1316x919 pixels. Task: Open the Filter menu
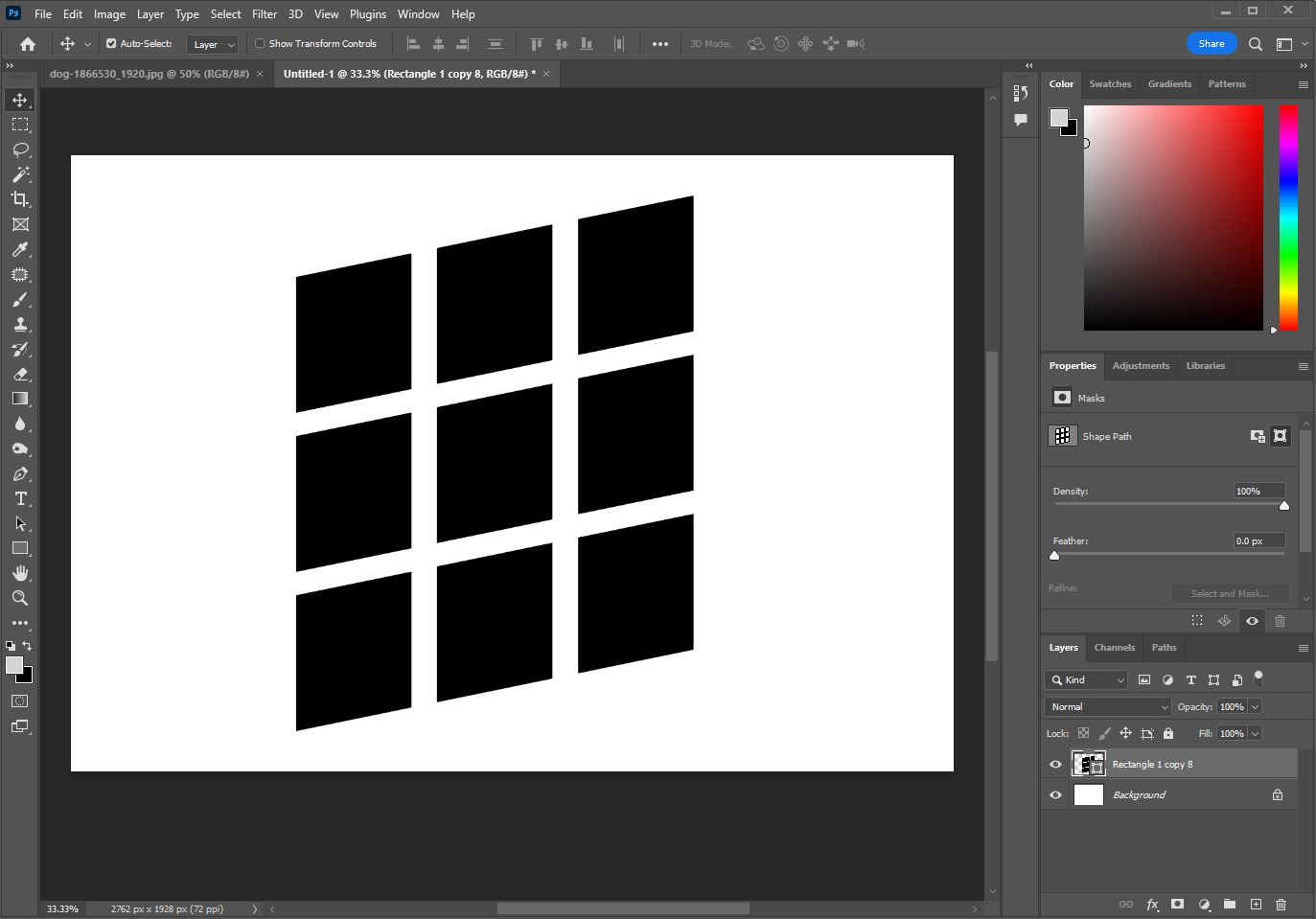(x=265, y=14)
